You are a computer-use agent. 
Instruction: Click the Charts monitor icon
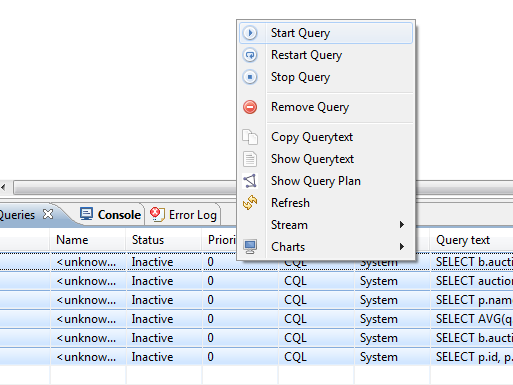pyautogui.click(x=250, y=247)
